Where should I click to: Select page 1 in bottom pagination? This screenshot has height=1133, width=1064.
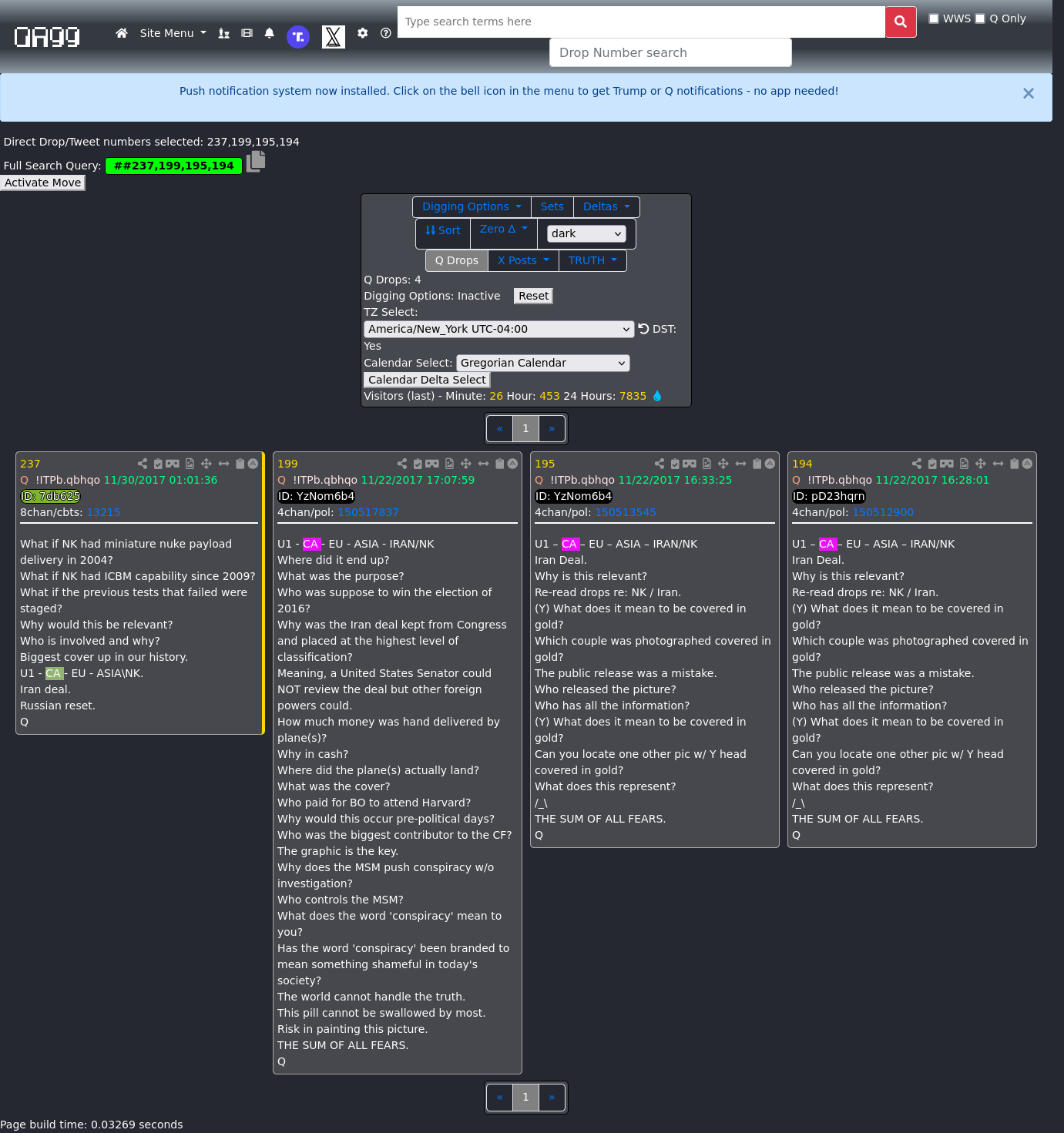tap(525, 1097)
